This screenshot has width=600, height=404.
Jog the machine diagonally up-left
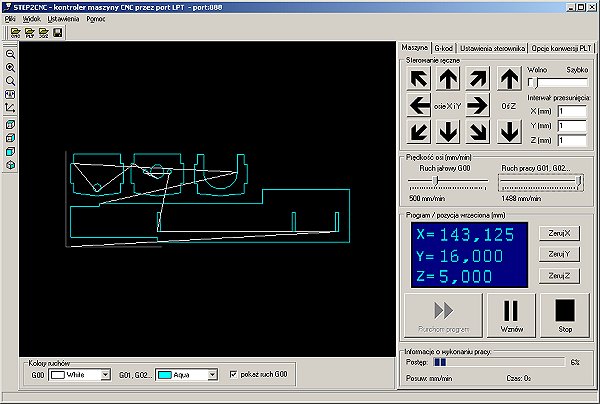coord(419,79)
